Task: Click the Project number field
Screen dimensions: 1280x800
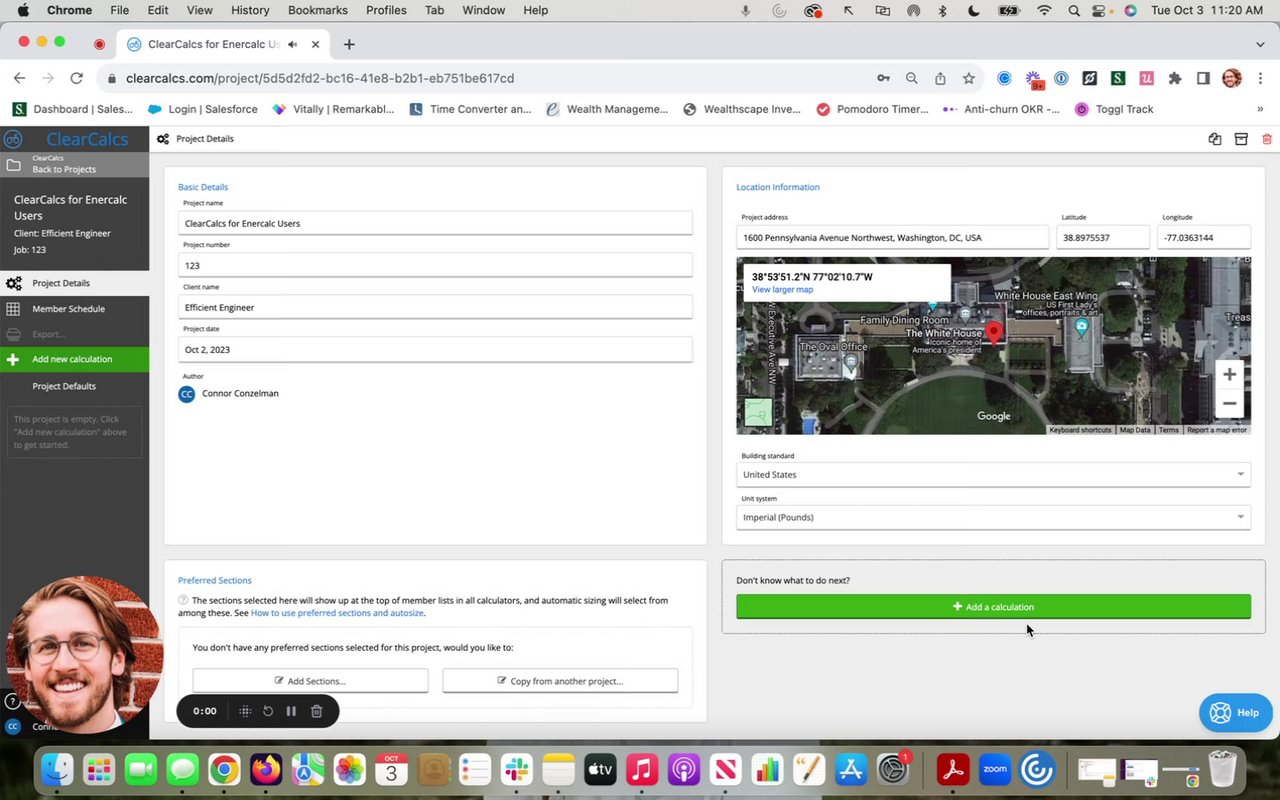Action: [x=435, y=265]
